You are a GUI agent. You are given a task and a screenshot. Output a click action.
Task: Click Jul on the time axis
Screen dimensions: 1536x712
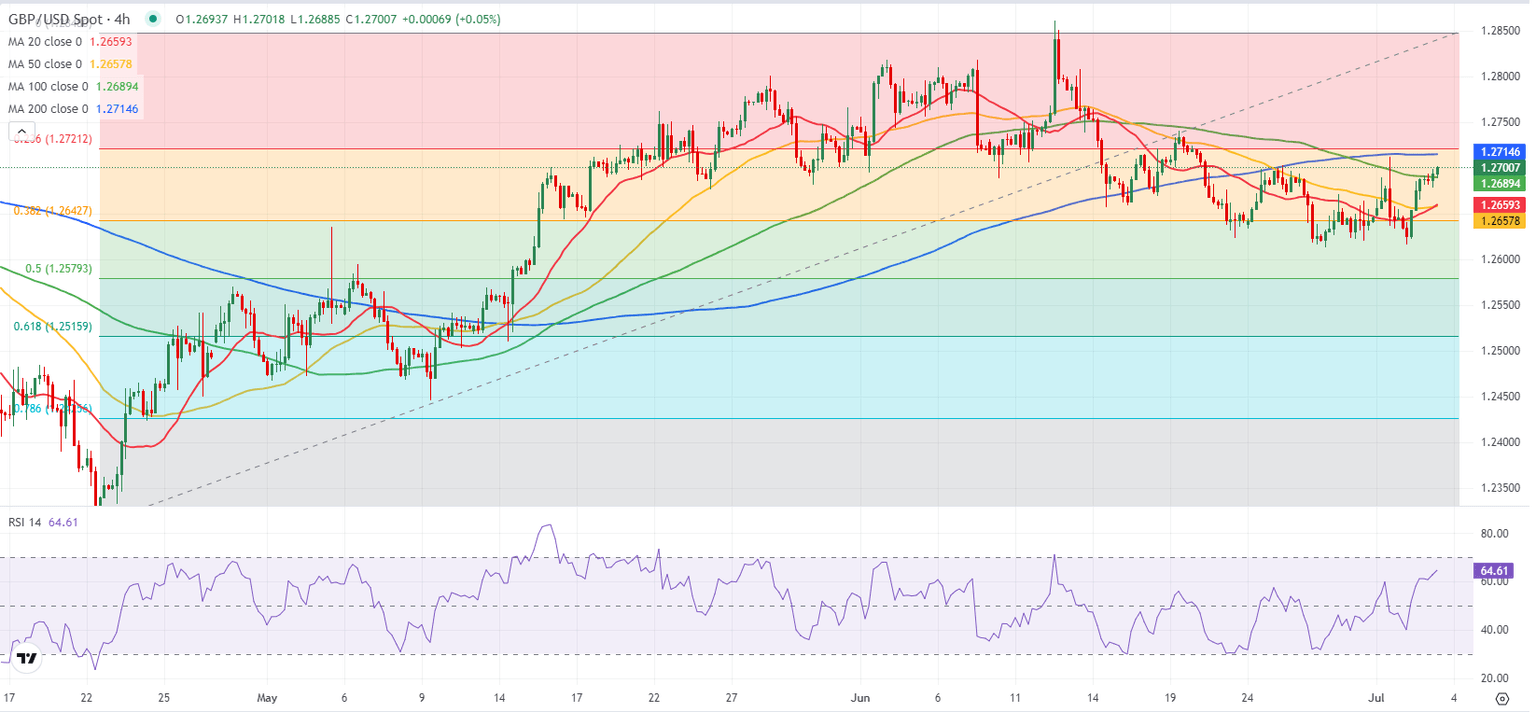tap(1375, 698)
